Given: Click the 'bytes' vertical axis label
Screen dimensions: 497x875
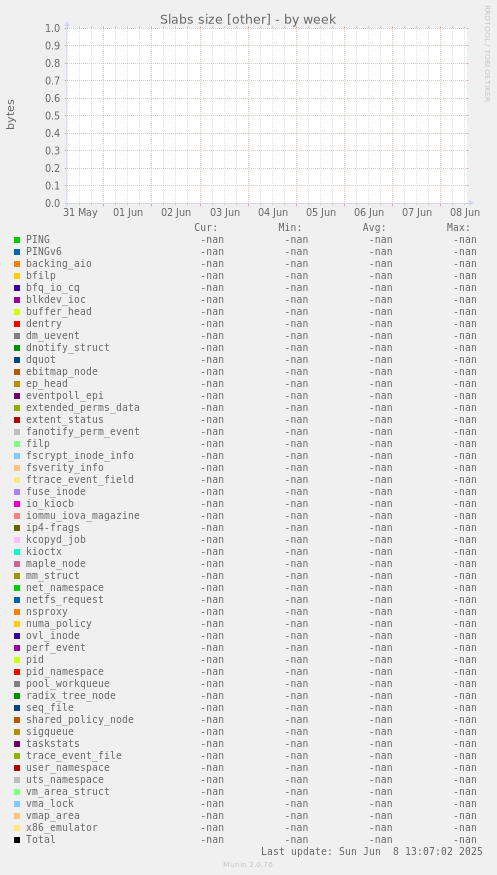Looking at the screenshot, I should [11, 114].
